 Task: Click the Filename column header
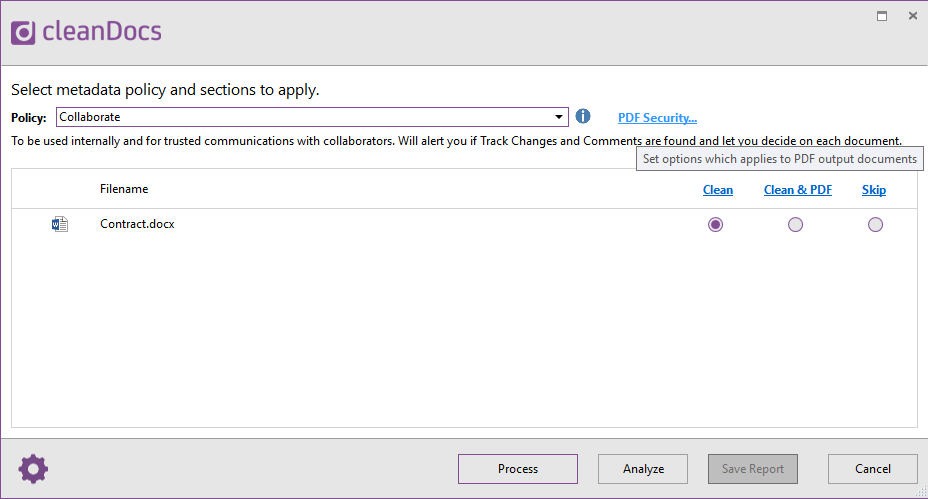124,189
